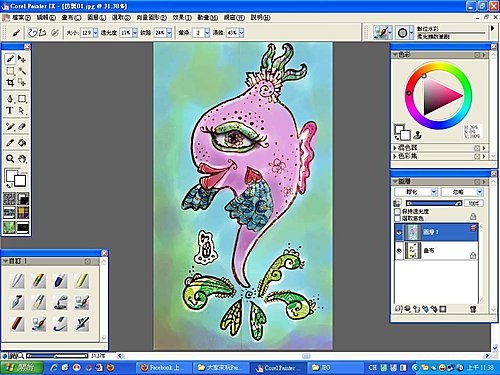Click the blue marker in custom palette
The height and width of the screenshot is (375, 500).
[x=60, y=281]
